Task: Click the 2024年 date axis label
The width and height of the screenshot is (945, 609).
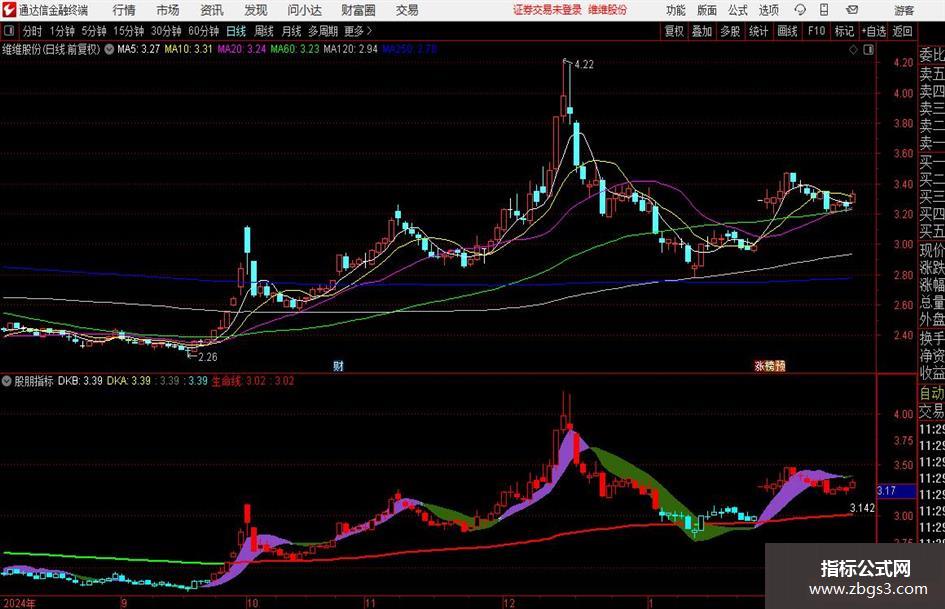Action: 19,603
